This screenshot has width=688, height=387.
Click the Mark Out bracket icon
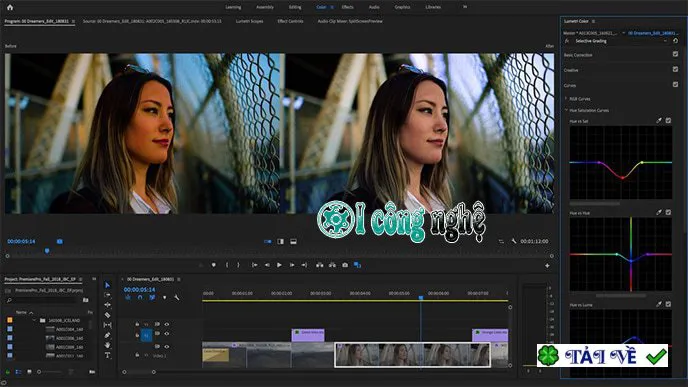click(x=238, y=265)
